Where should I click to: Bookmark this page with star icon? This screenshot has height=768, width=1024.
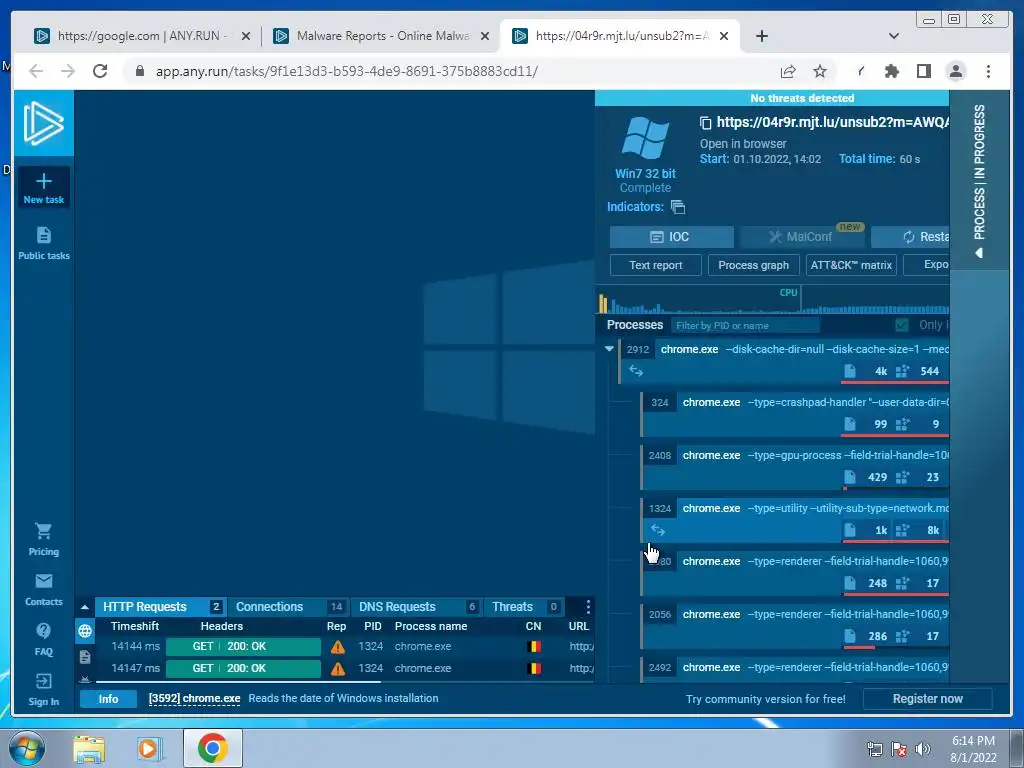pos(820,71)
